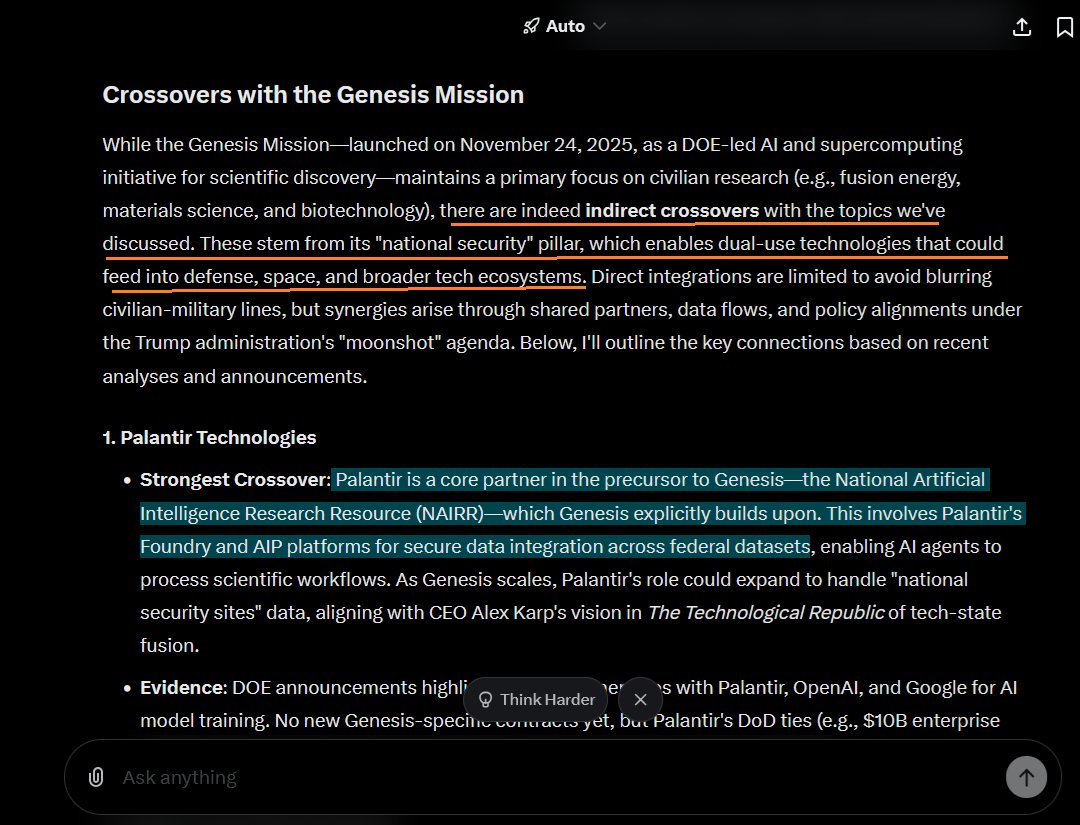Click the 'November 24, 2025' date text

point(546,145)
